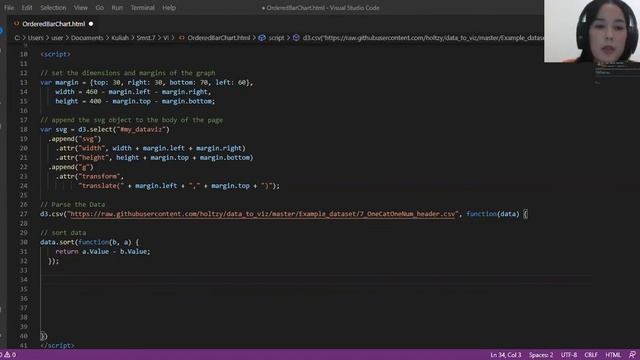Open the Go menu
Image resolution: width=640 pixels, height=360 pixels.
pyautogui.click(x=100, y=8)
